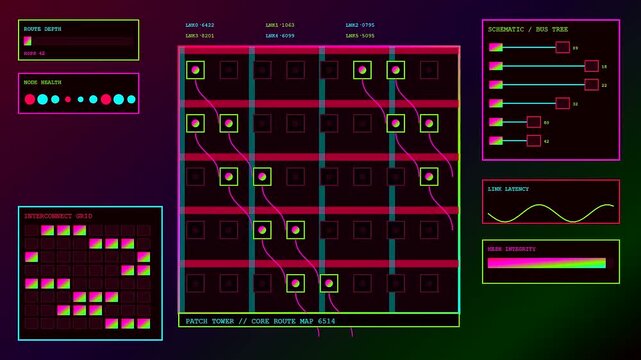The height and width of the screenshot is (360, 641).
Task: Toggle lit cell at Interconnect Grid row three, first column
Action: (x=31, y=257)
